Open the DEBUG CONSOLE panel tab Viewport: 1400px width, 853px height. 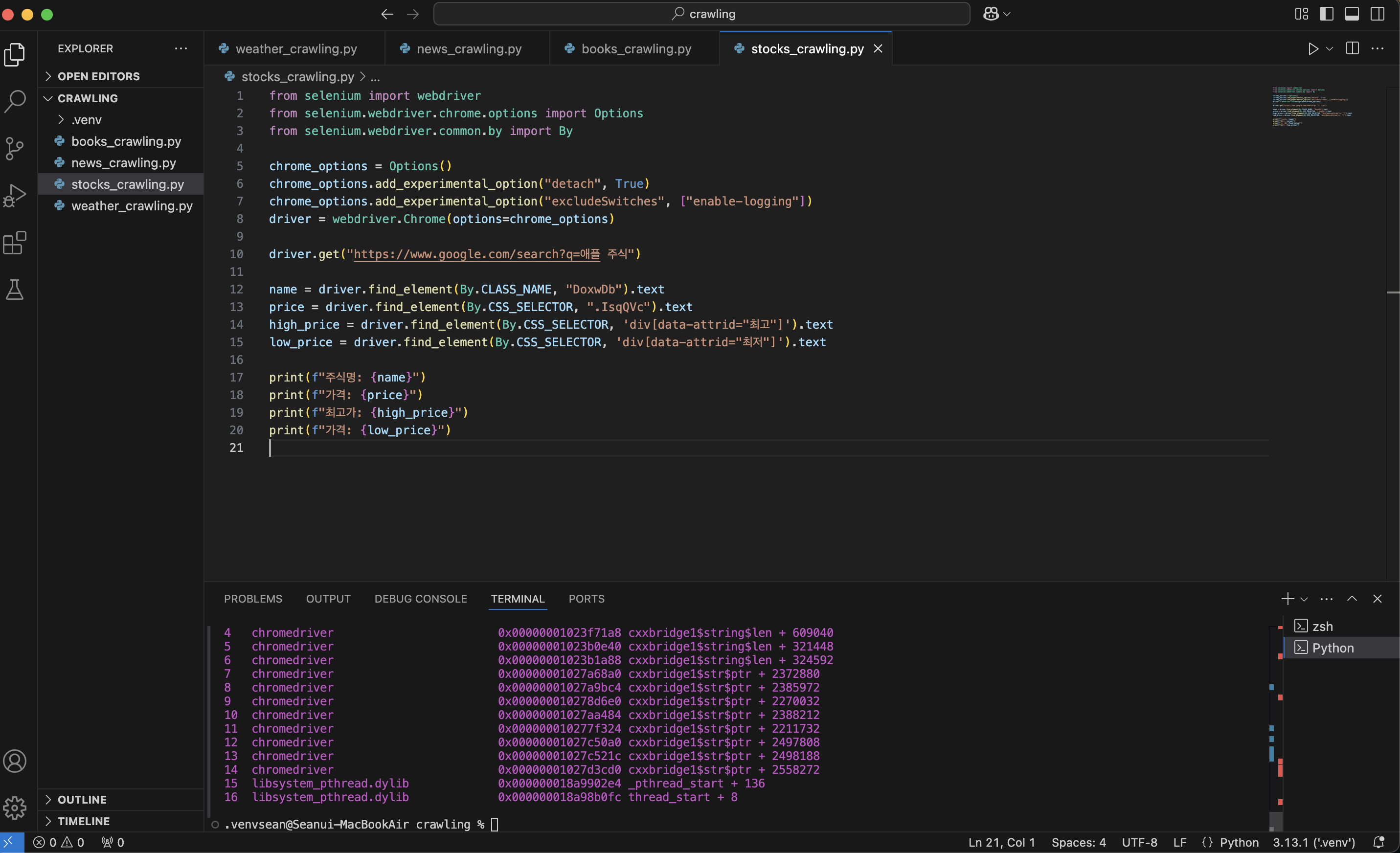(x=421, y=599)
